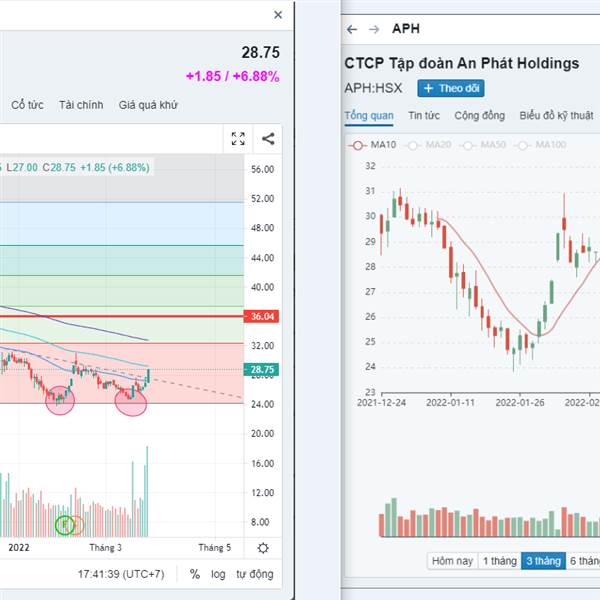Open chart settings gear icon
Screen dimensions: 600x600
263,547
